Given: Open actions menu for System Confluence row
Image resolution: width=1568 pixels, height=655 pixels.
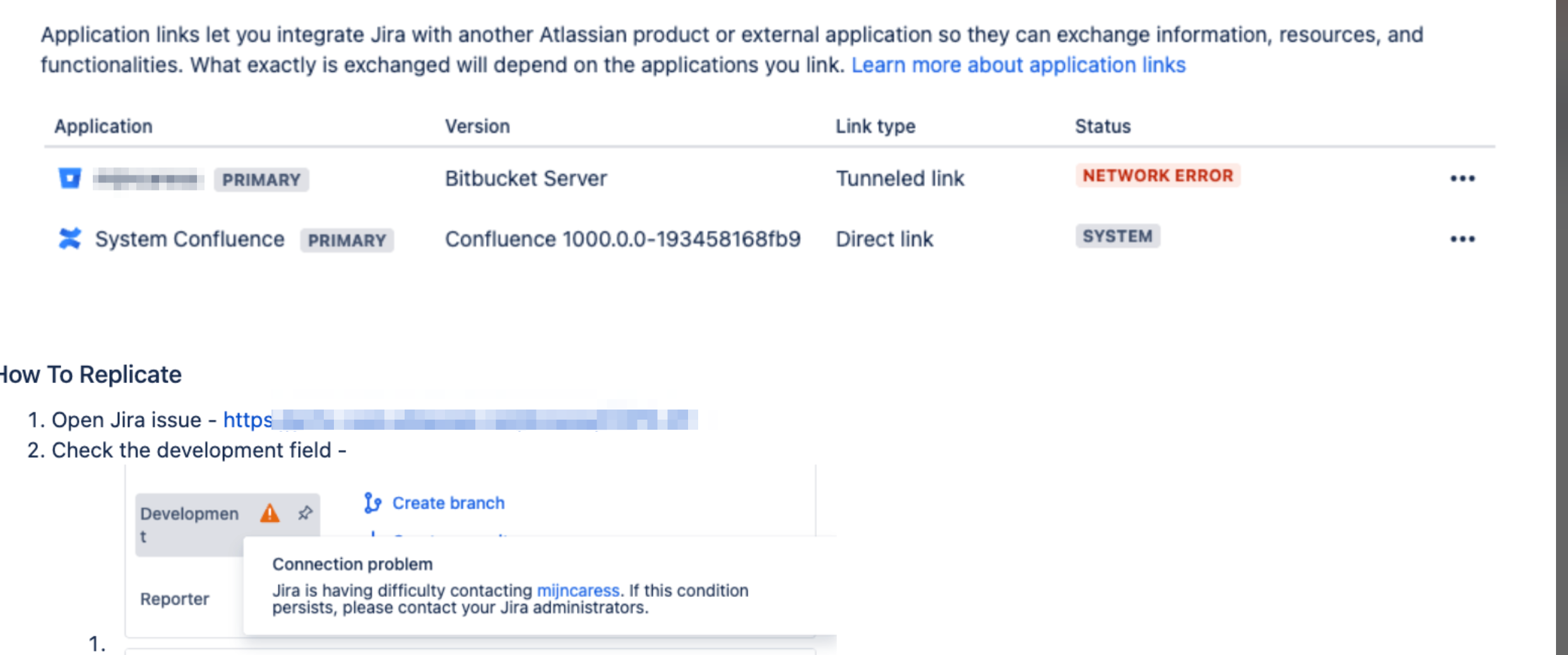Looking at the screenshot, I should [1462, 239].
